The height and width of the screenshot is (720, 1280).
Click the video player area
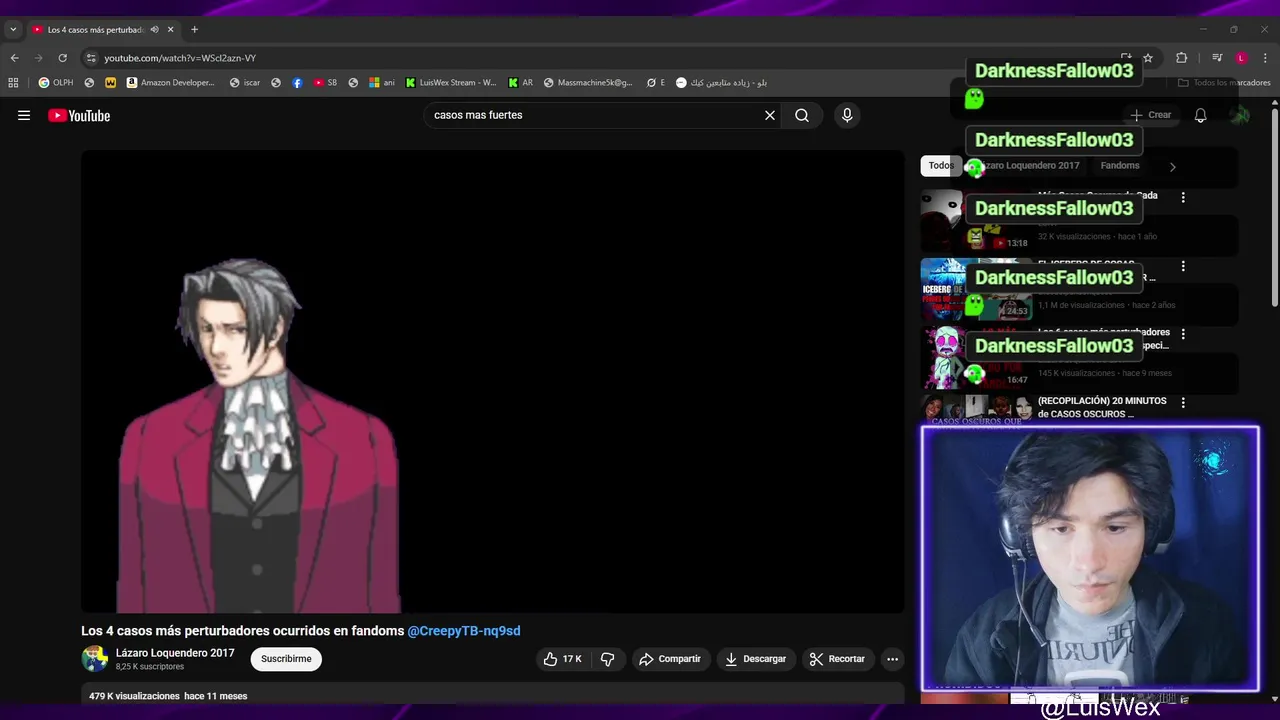493,382
